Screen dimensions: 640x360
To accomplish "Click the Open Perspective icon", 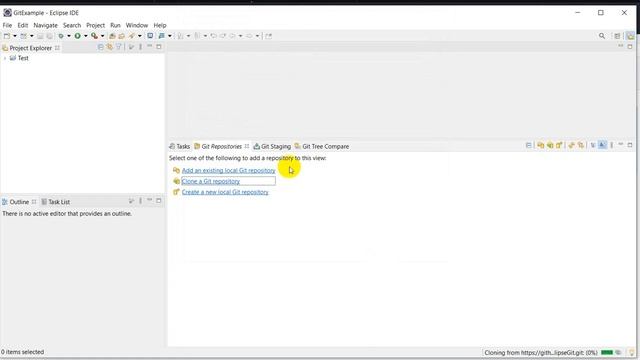I will (x=617, y=36).
